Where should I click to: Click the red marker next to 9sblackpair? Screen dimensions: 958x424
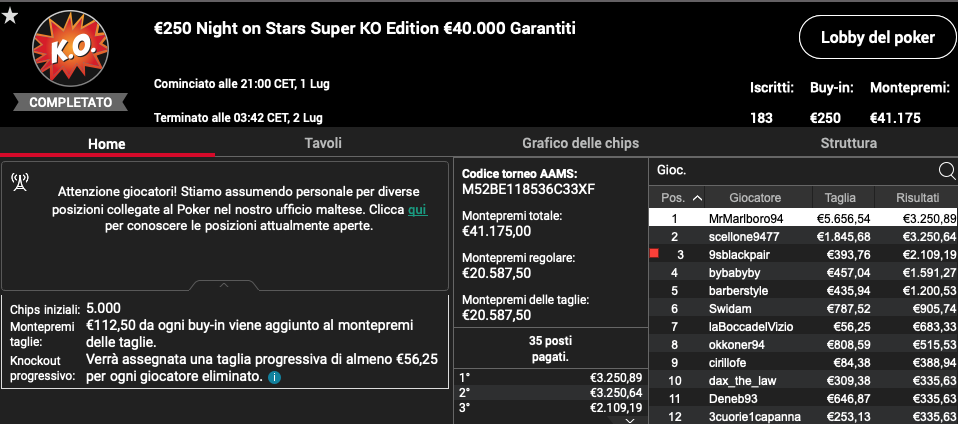click(x=654, y=253)
